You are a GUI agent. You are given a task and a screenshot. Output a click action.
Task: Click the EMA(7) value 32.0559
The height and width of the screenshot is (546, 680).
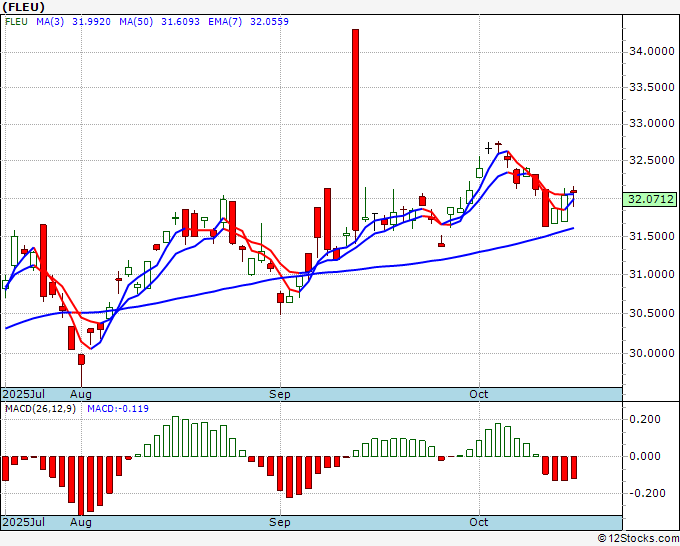click(x=269, y=21)
